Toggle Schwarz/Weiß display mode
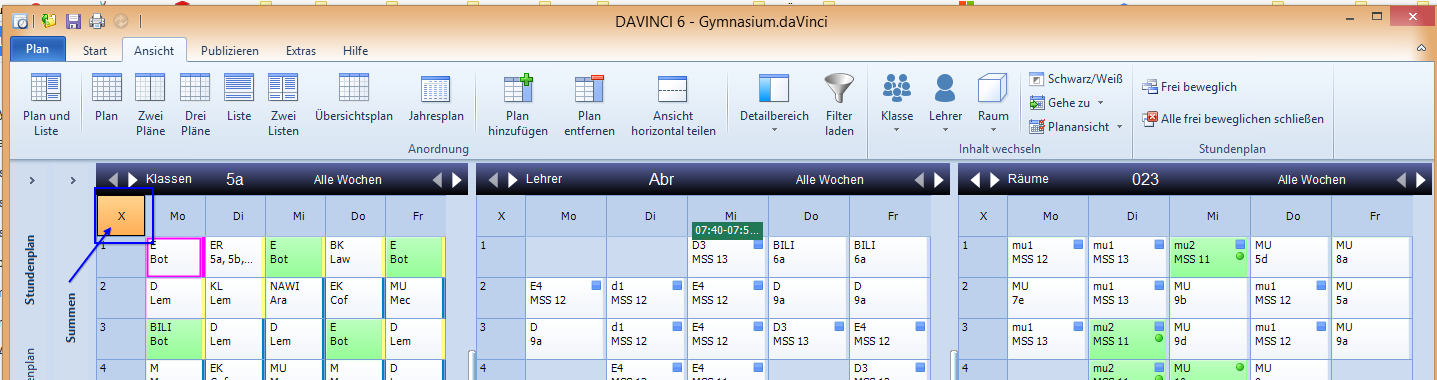This screenshot has width=1437, height=380. pos(1076,79)
